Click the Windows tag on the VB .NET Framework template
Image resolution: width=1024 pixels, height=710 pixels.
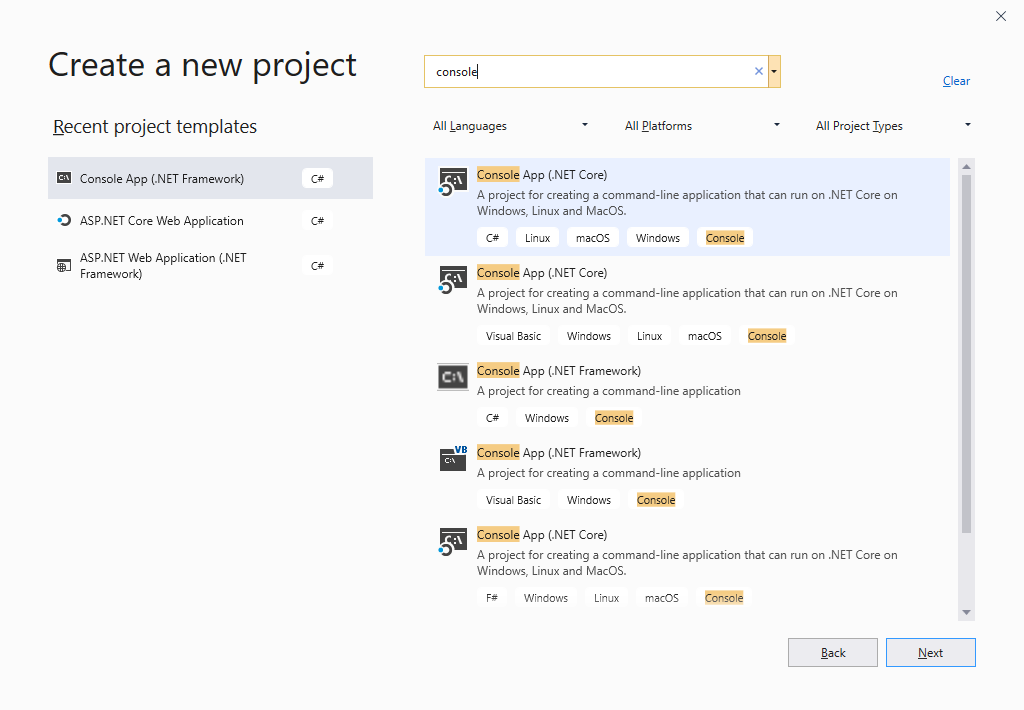(x=589, y=500)
